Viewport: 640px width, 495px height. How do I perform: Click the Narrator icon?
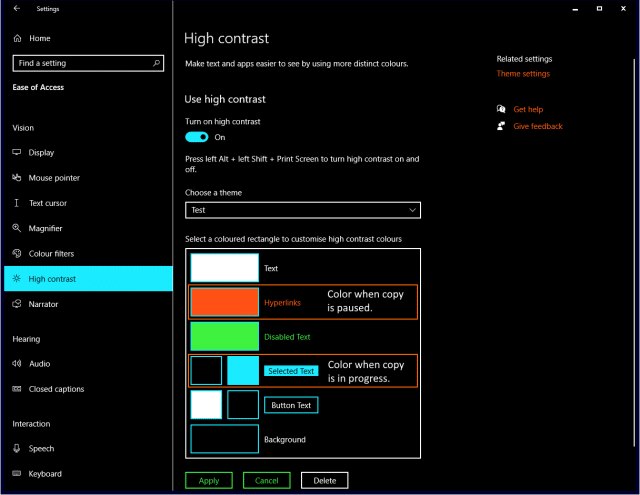pos(17,304)
